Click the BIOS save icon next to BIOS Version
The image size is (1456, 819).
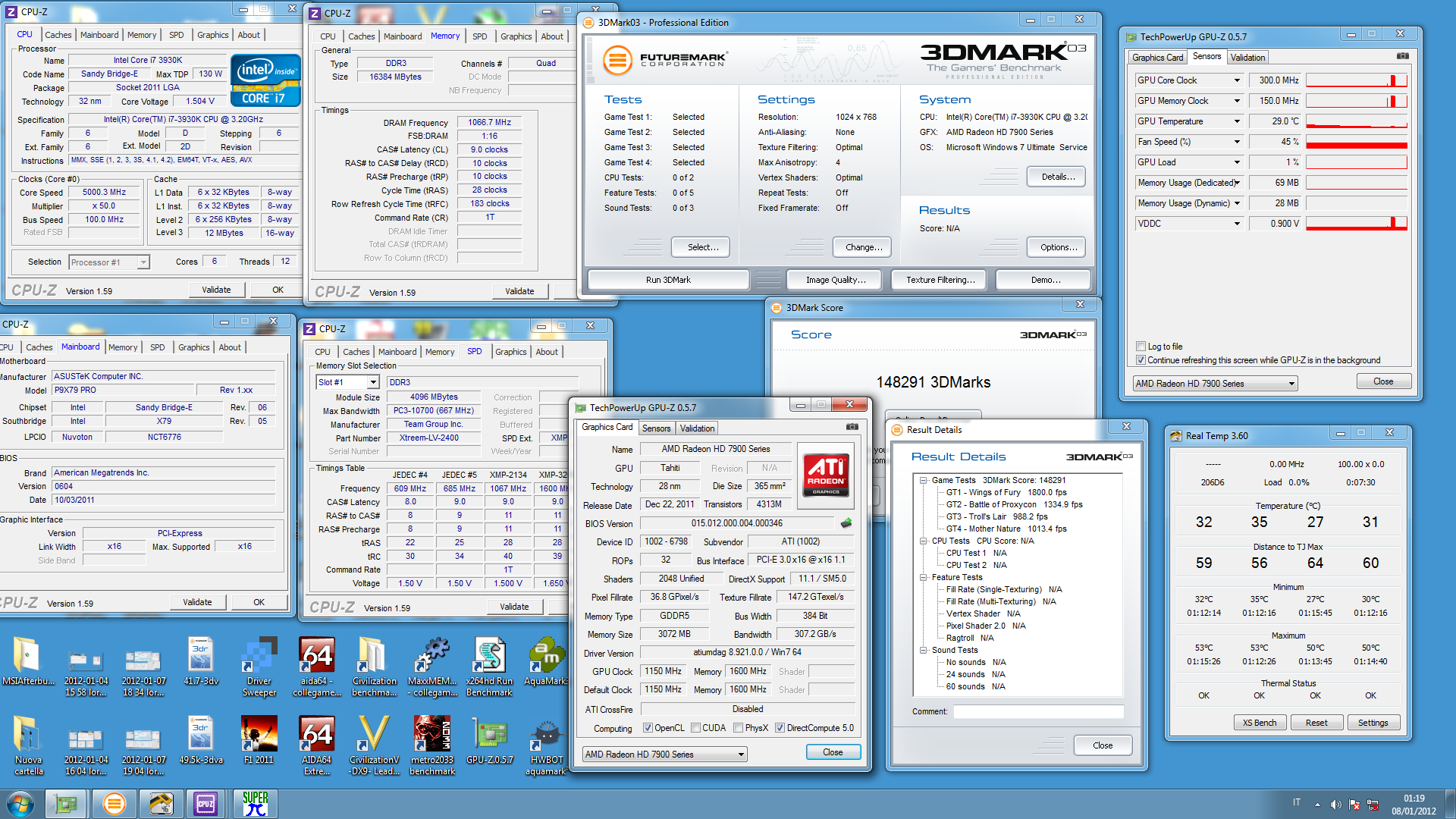click(x=846, y=522)
